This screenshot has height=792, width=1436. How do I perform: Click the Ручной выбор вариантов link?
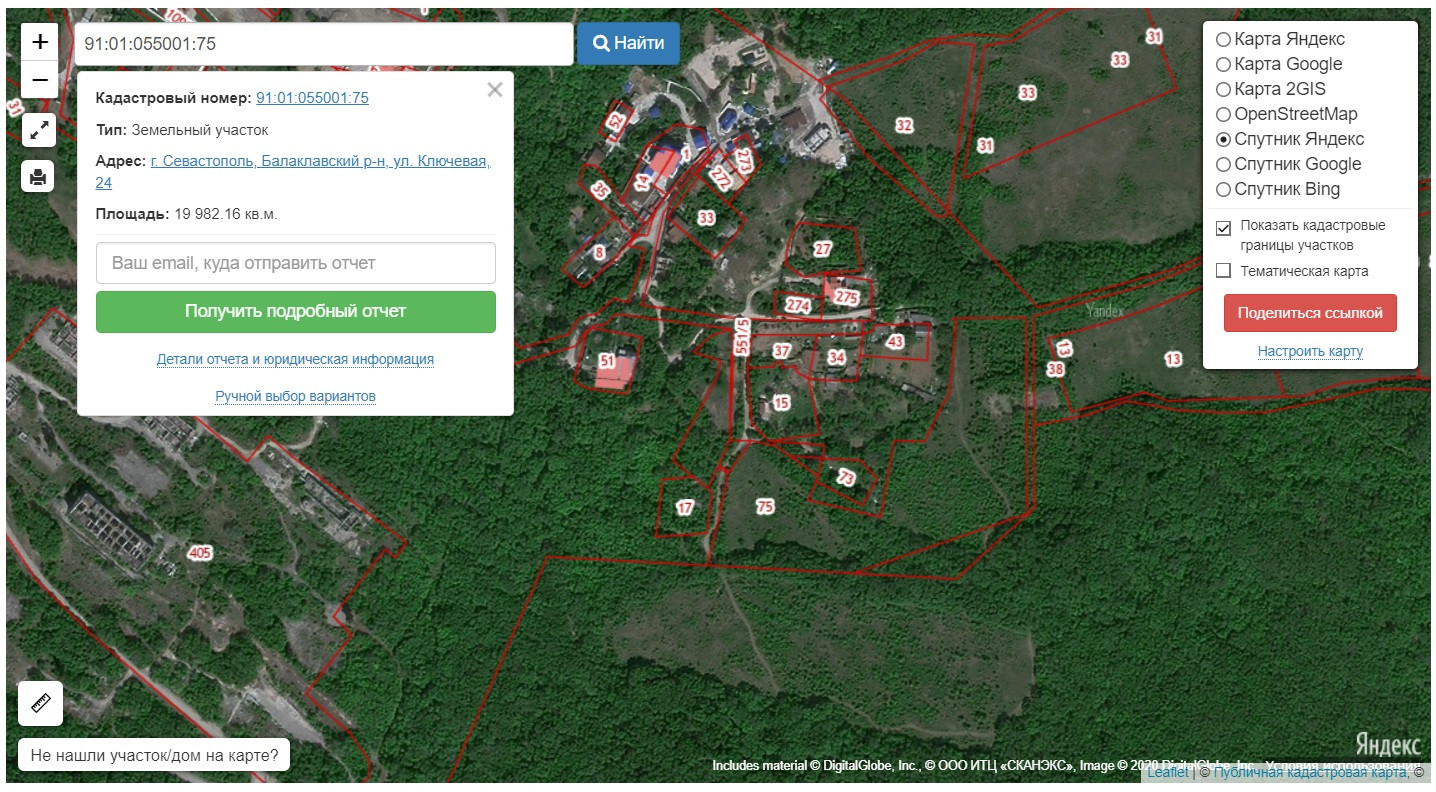[x=296, y=397]
